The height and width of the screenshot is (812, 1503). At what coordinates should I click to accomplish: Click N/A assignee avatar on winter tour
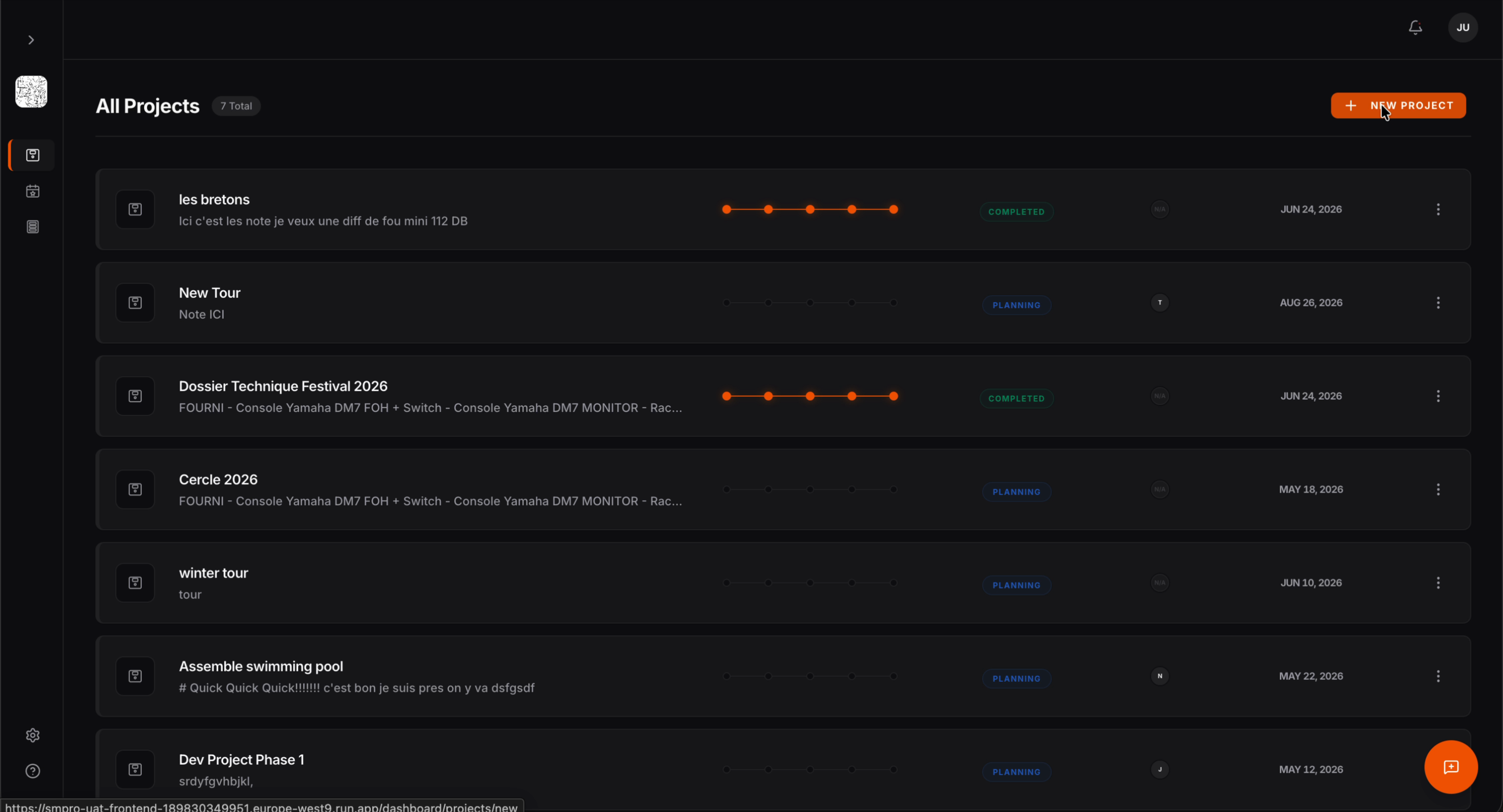click(1160, 583)
